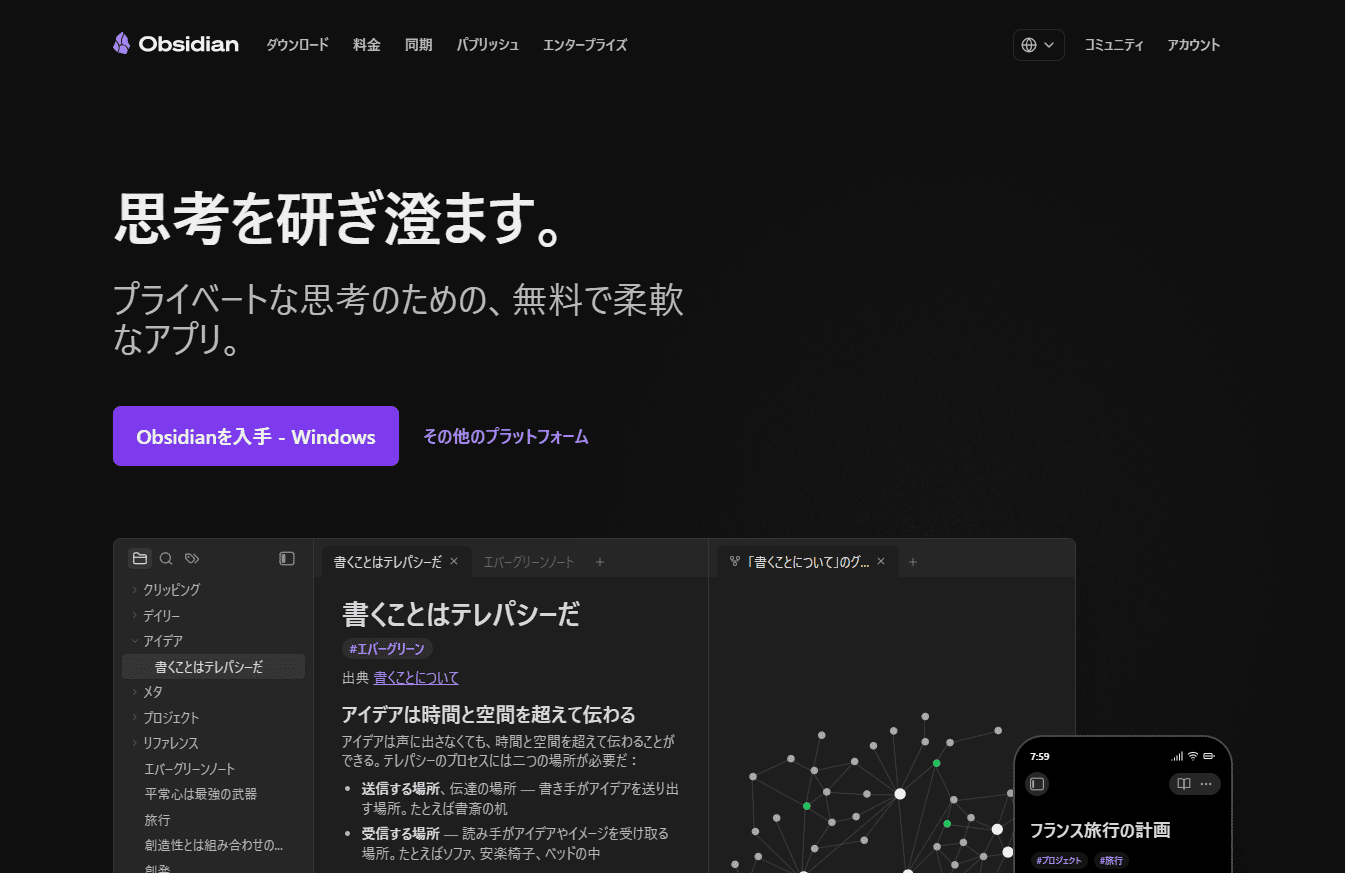Toggle reading view on the phone mockup
The height and width of the screenshot is (873, 1345).
pos(1184,783)
